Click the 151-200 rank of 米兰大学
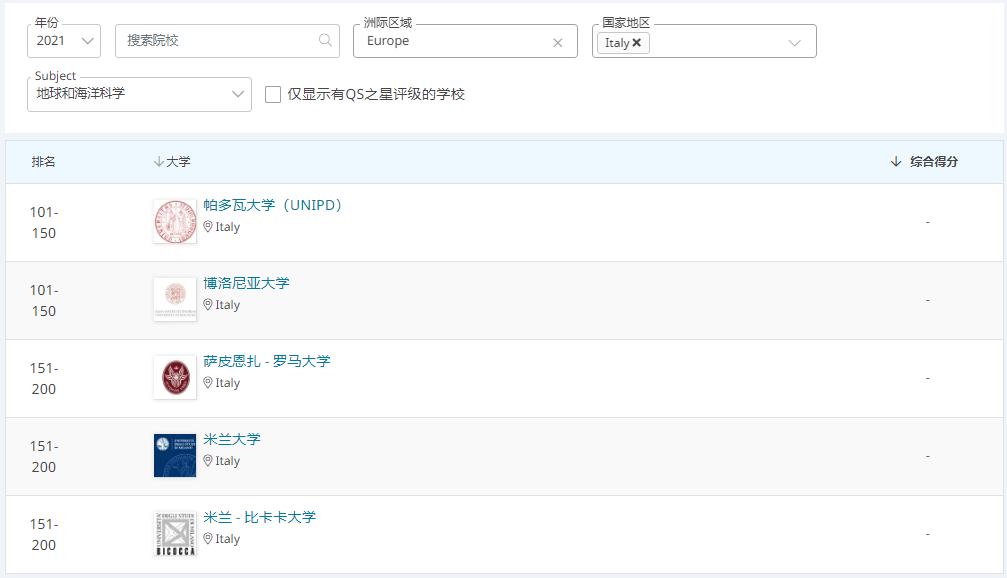Viewport: 1007px width, 578px height. coord(44,457)
